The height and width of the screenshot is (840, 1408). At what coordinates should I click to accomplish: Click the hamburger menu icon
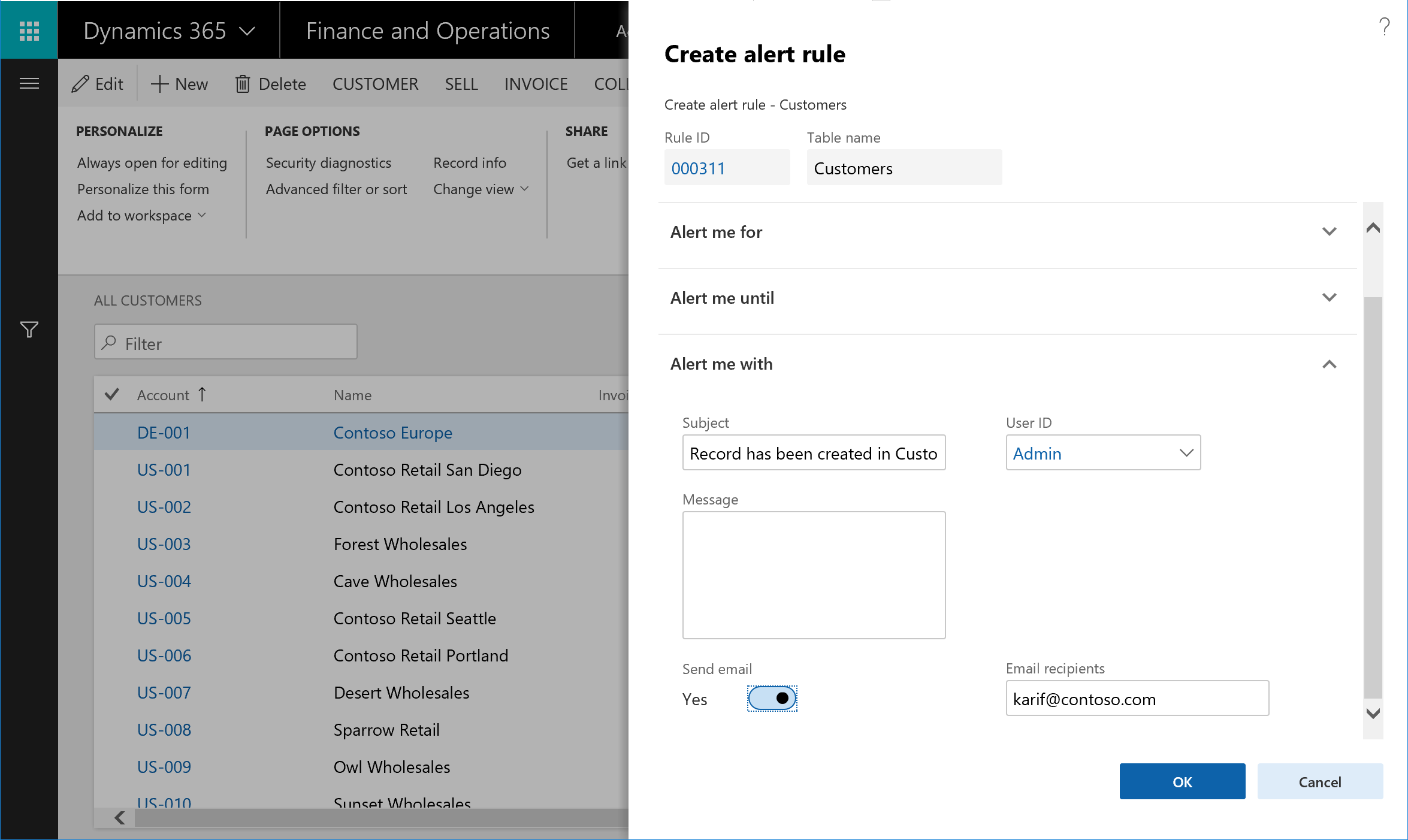(29, 83)
